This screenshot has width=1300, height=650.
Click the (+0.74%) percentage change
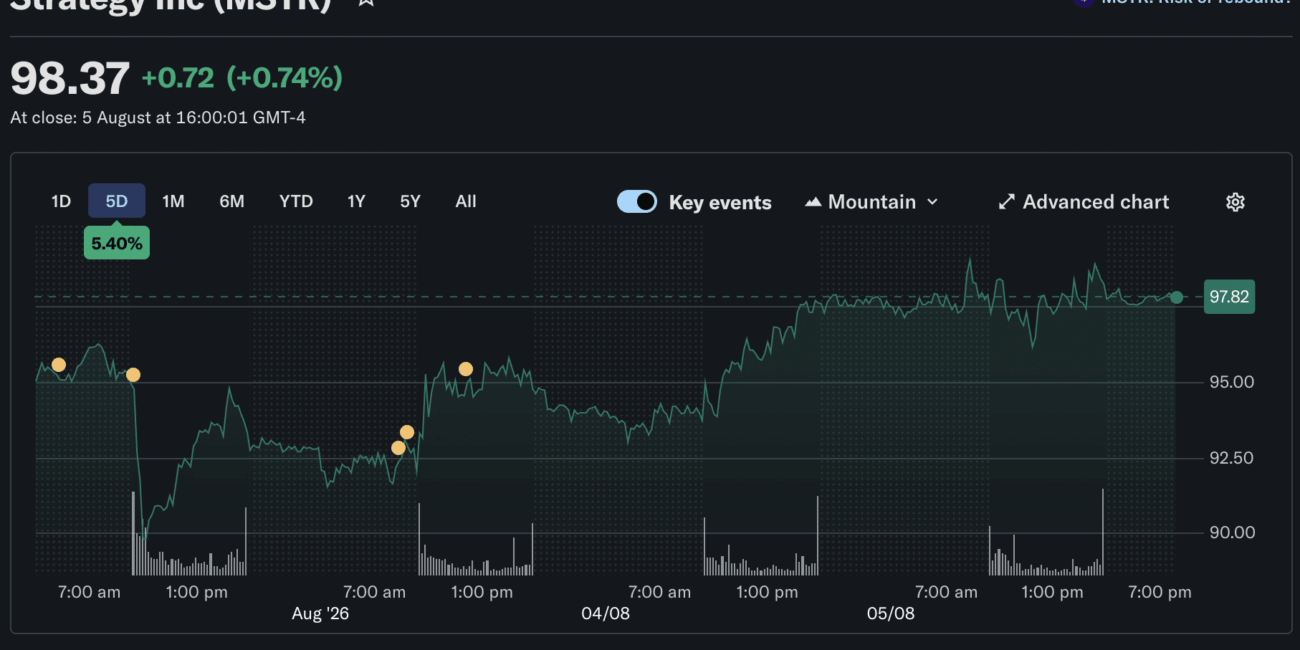click(x=285, y=78)
